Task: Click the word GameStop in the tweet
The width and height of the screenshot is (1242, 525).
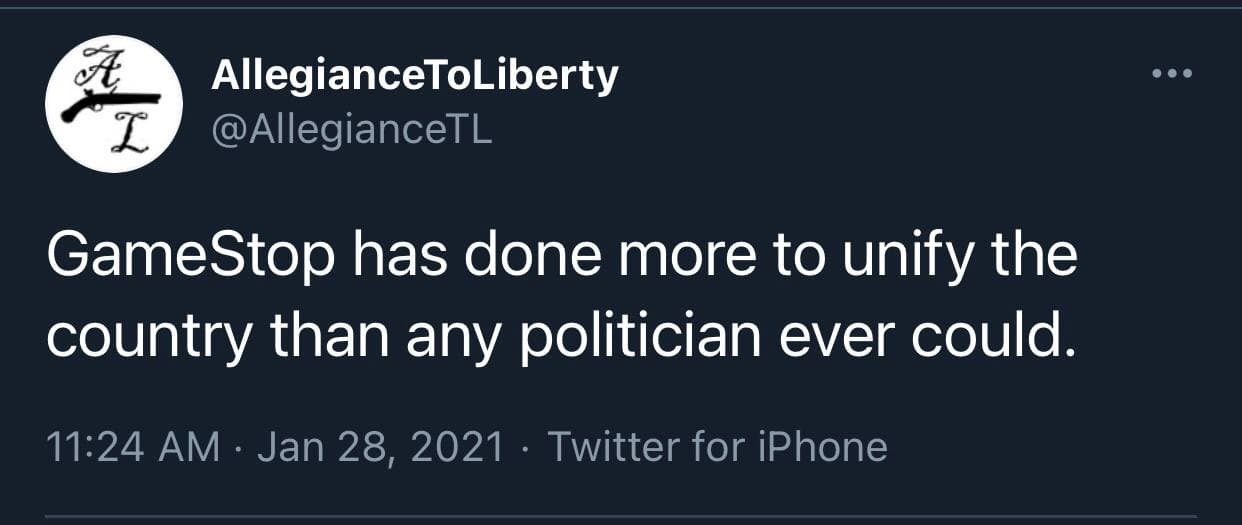Action: point(190,257)
